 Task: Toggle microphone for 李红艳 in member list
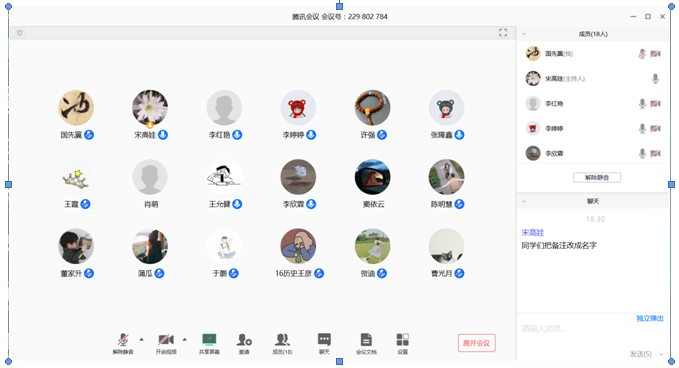pos(642,103)
